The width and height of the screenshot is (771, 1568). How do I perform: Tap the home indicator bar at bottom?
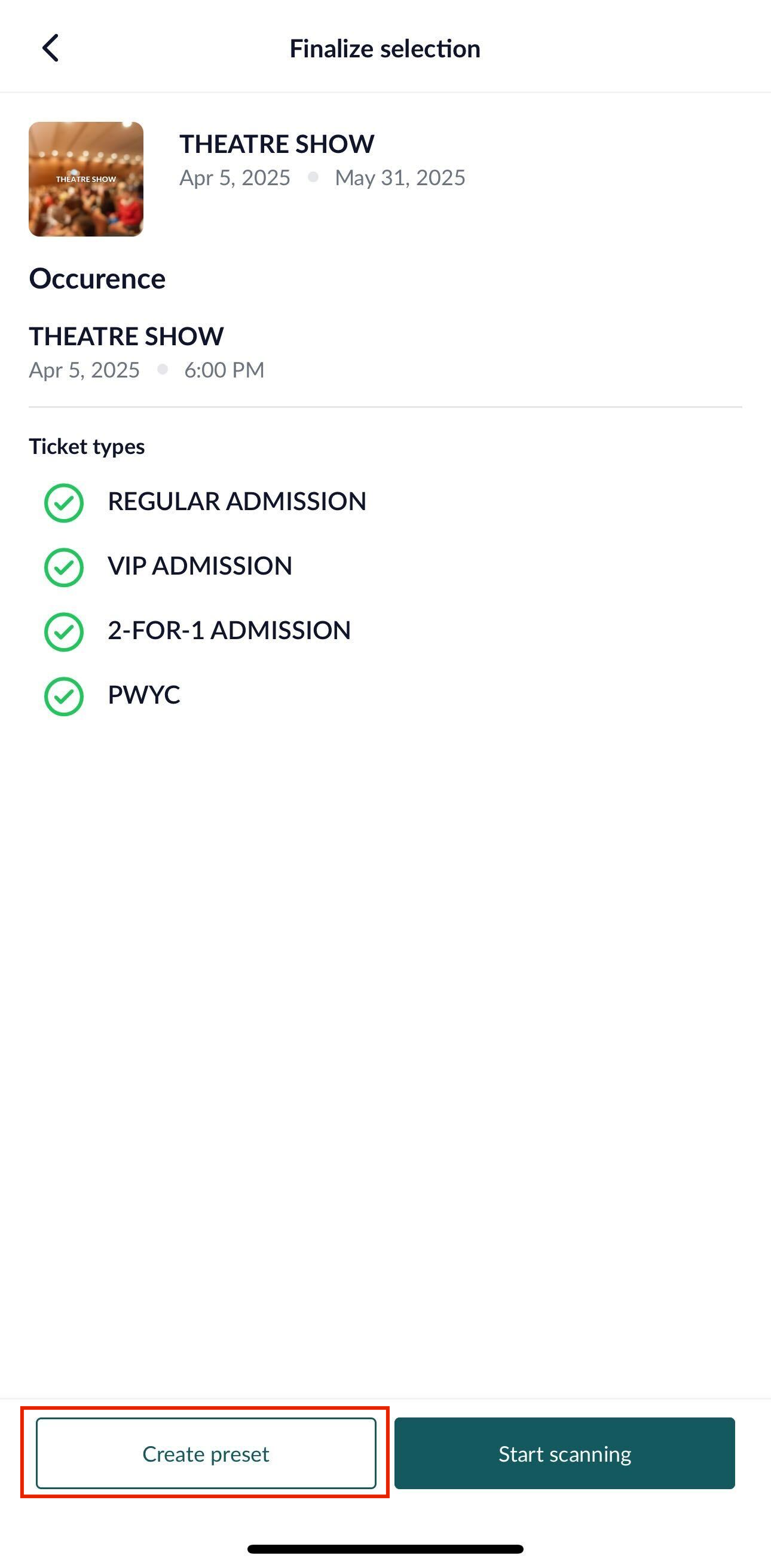385,1548
